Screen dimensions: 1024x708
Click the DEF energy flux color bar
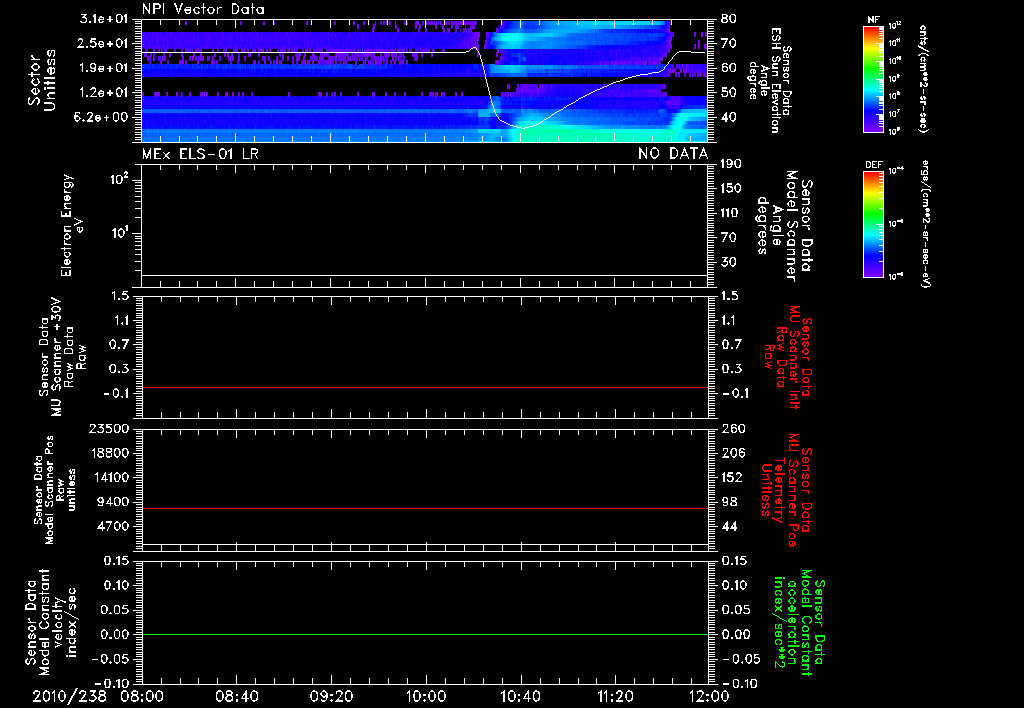point(873,223)
